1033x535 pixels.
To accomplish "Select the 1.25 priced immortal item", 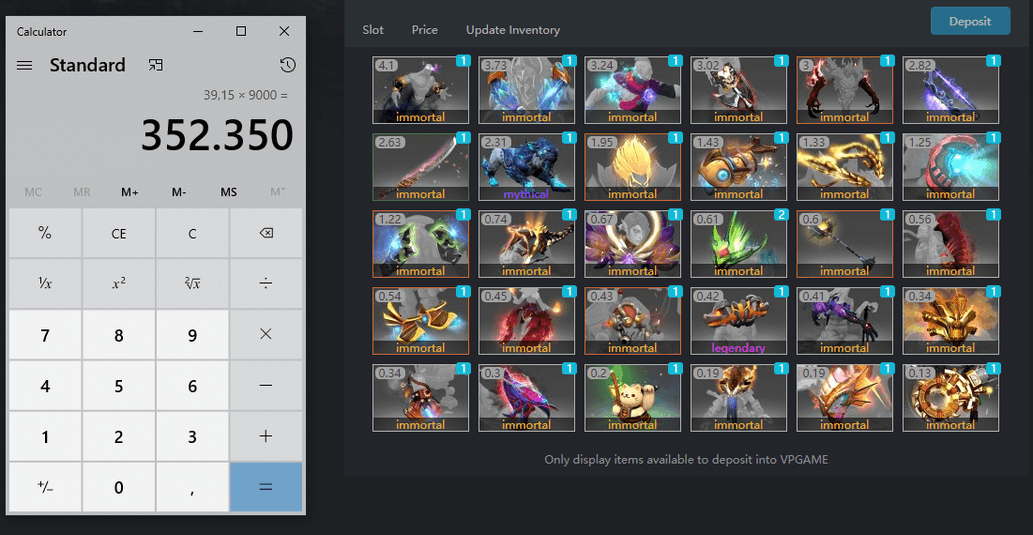I will pyautogui.click(x=951, y=167).
